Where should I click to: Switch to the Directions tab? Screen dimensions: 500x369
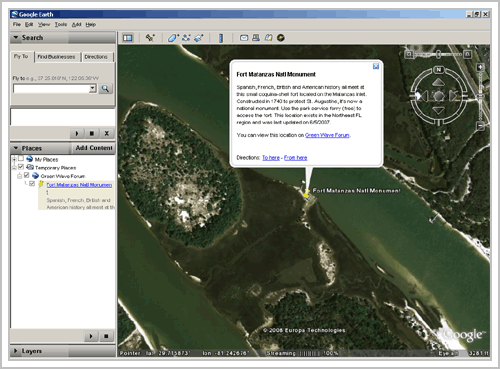[x=96, y=57]
